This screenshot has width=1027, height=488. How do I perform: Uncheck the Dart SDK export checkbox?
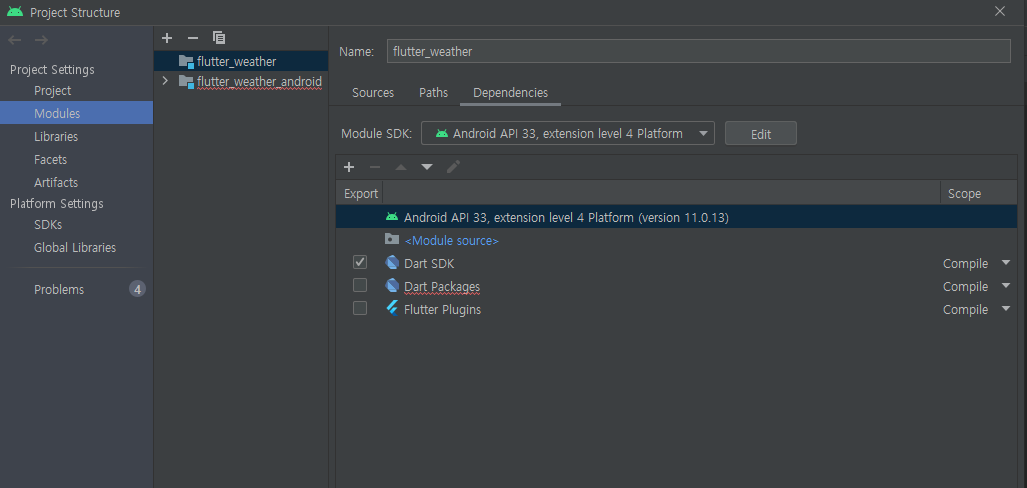coord(360,263)
